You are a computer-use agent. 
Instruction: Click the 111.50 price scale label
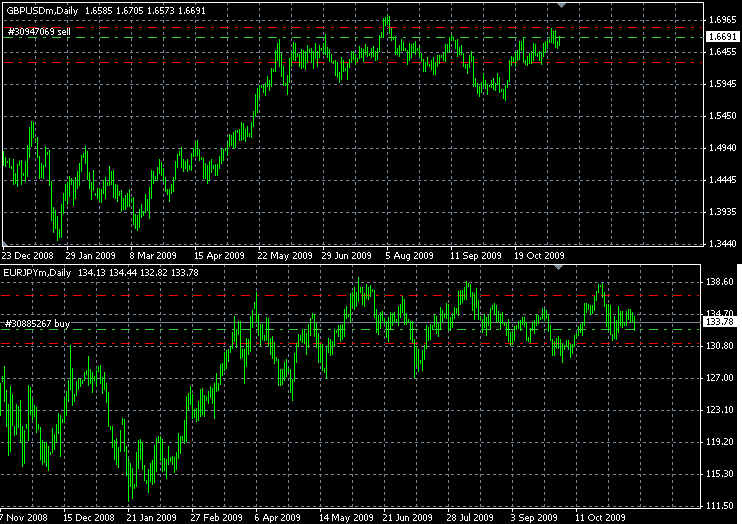[x=720, y=506]
